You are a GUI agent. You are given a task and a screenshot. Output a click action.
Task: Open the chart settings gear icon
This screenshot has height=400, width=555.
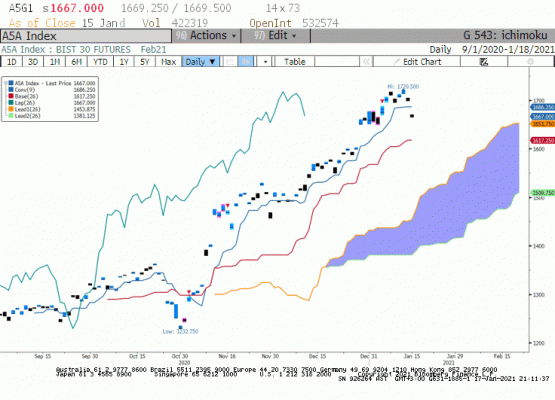point(530,62)
